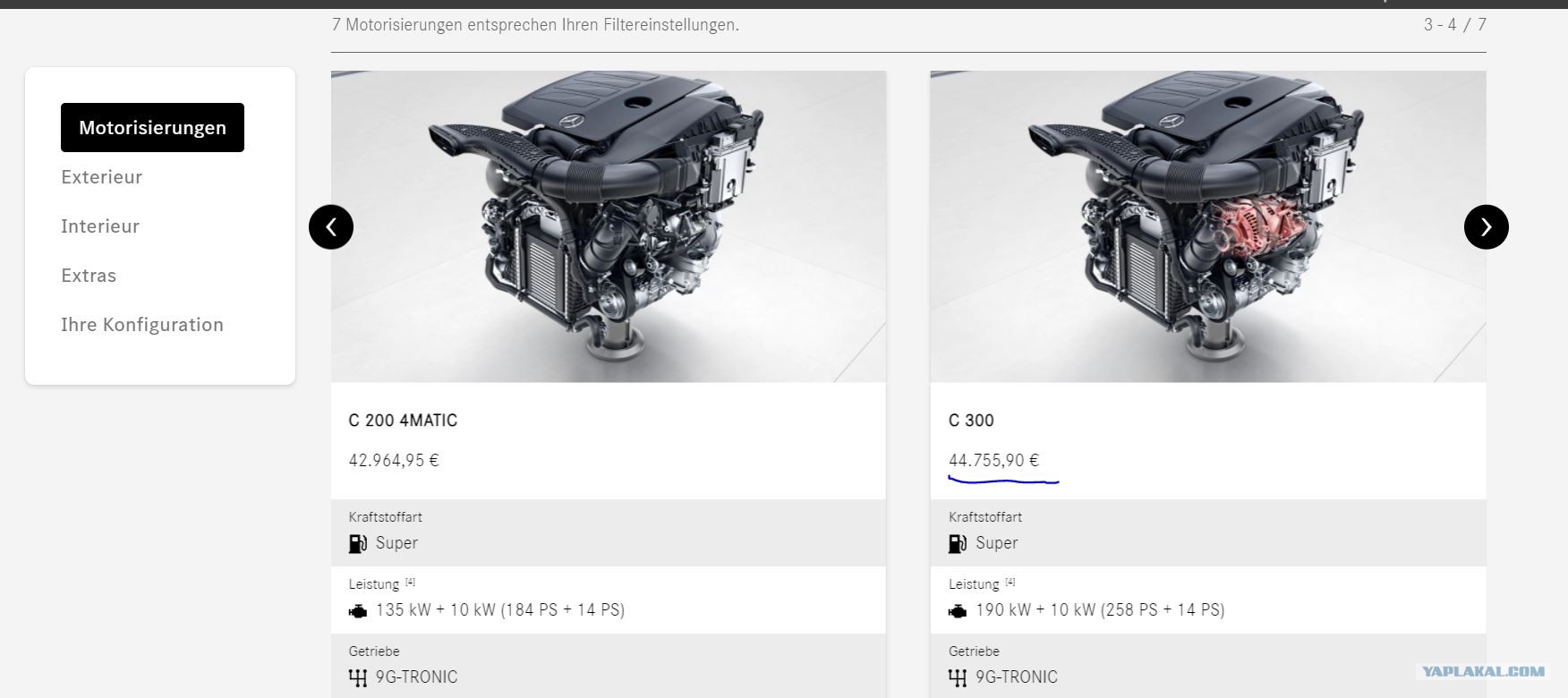The image size is (1568, 698).
Task: Click Kraftstoffart label under C 200 4MATIC
Action: [x=385, y=517]
